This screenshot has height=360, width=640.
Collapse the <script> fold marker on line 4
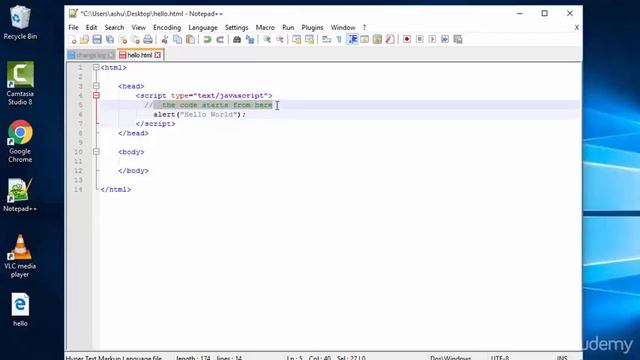tap(96, 95)
